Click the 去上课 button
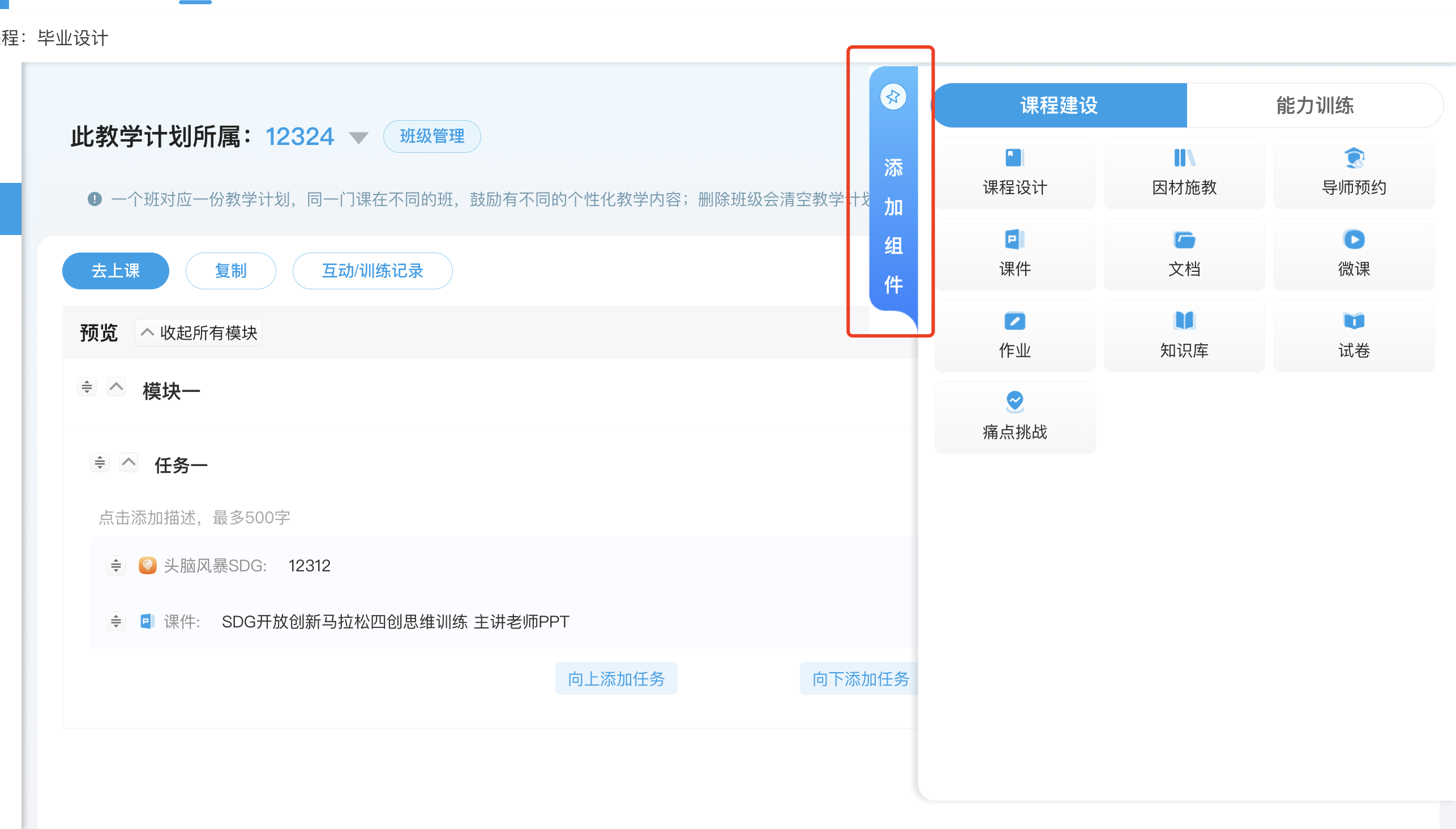The height and width of the screenshot is (829, 1456). pyautogui.click(x=115, y=271)
